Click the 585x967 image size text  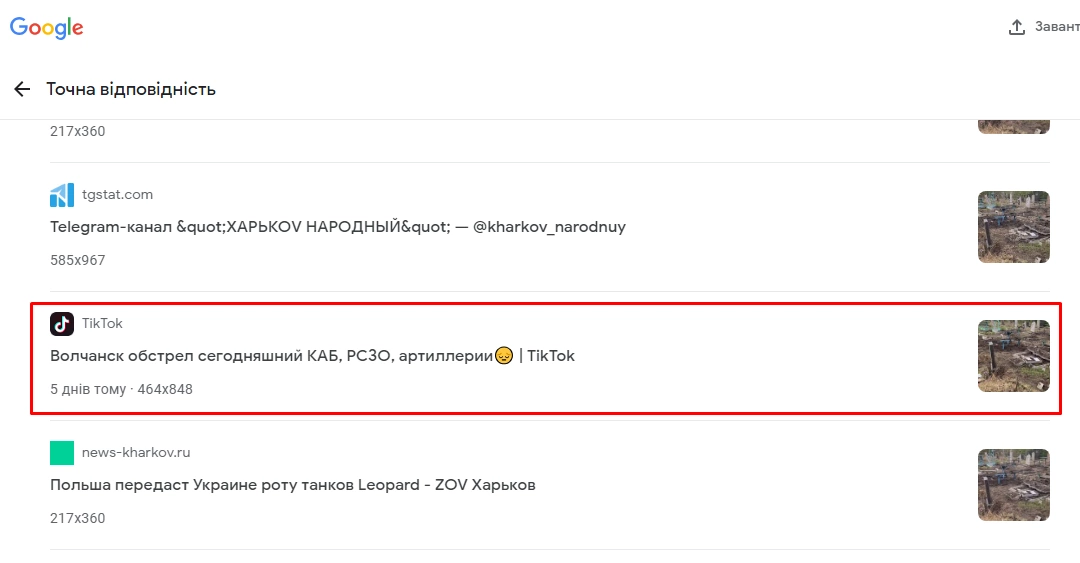[77, 260]
